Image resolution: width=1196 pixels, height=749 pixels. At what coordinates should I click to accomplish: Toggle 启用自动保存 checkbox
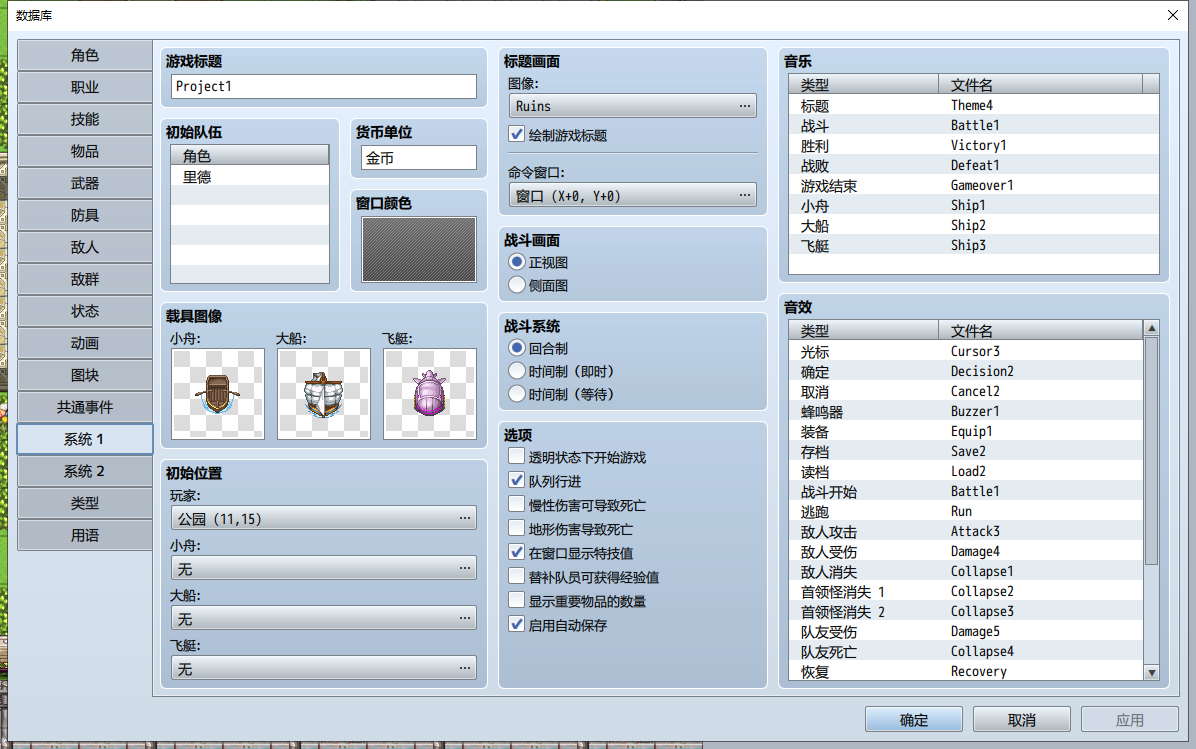pyautogui.click(x=516, y=625)
